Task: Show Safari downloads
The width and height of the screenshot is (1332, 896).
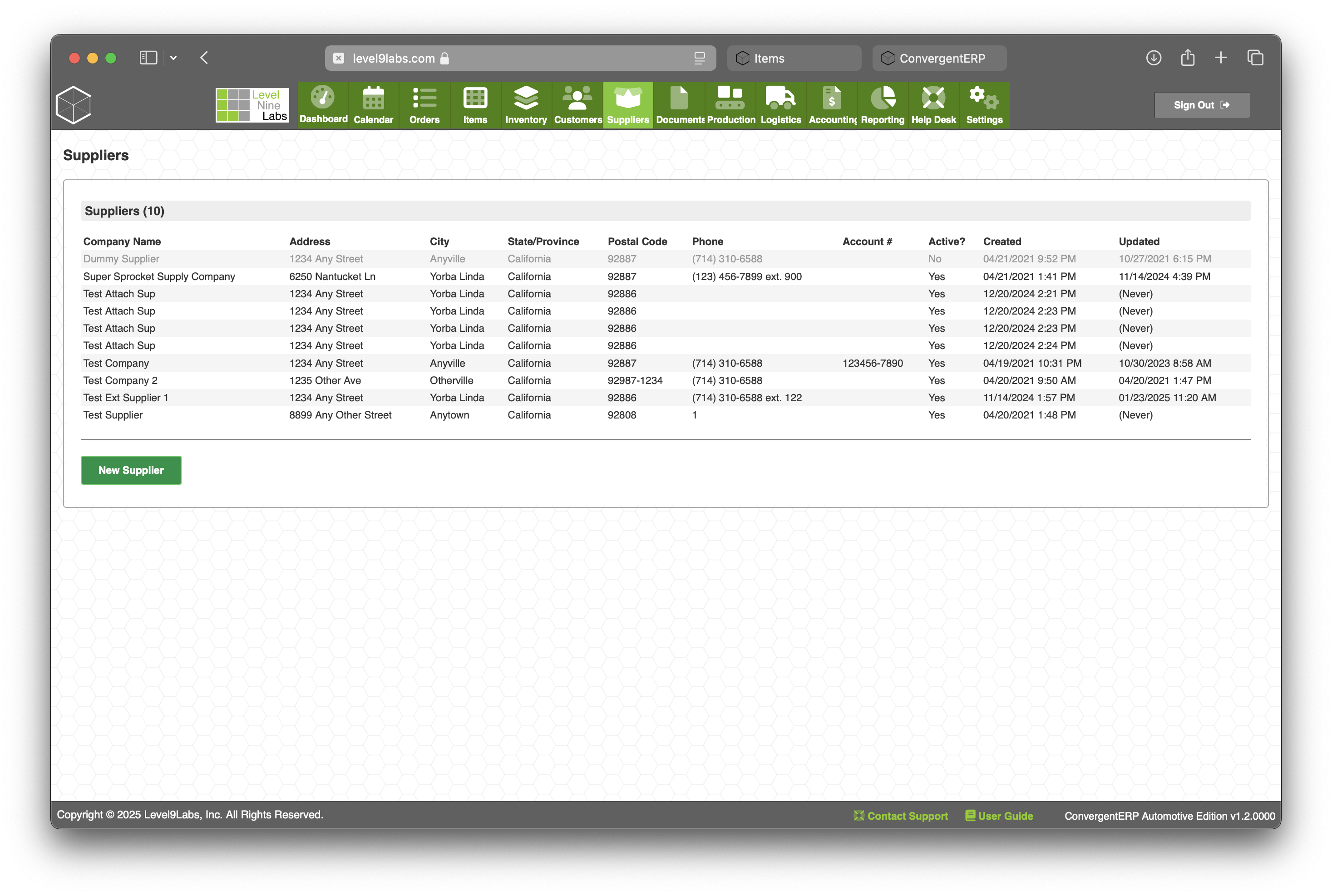Action: pyautogui.click(x=1154, y=58)
